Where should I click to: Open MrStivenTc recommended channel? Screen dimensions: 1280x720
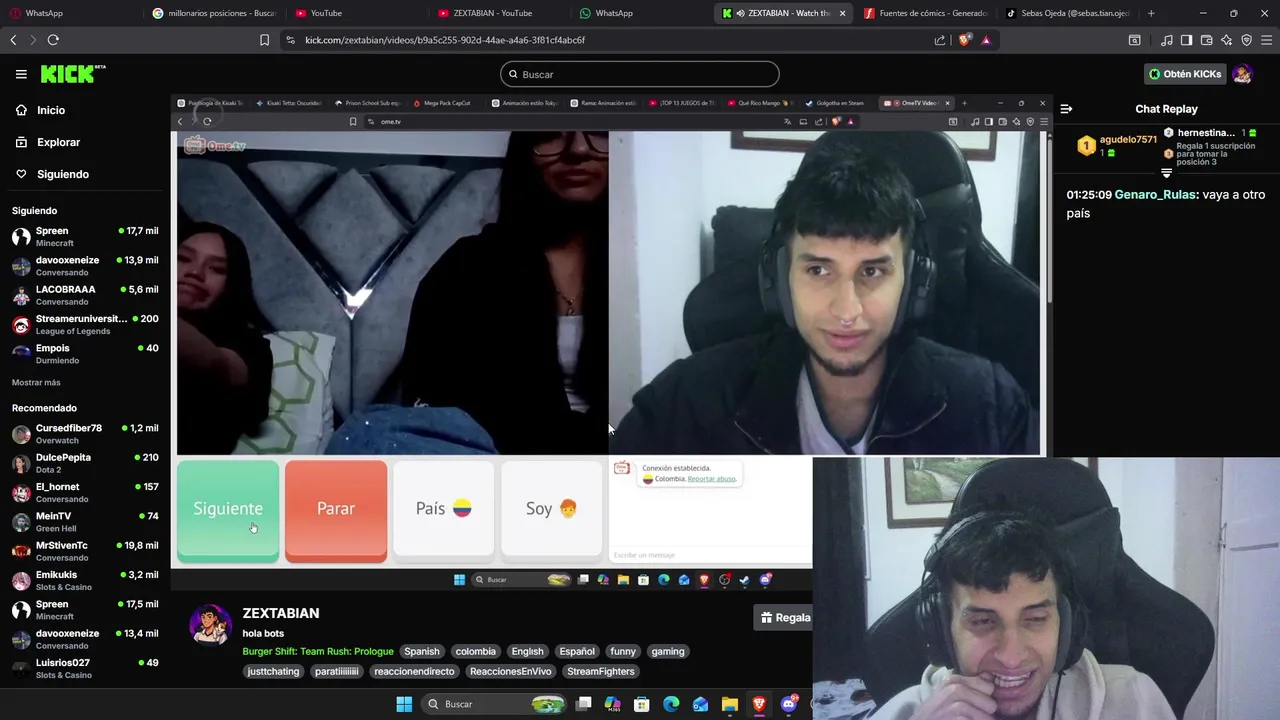(85, 551)
